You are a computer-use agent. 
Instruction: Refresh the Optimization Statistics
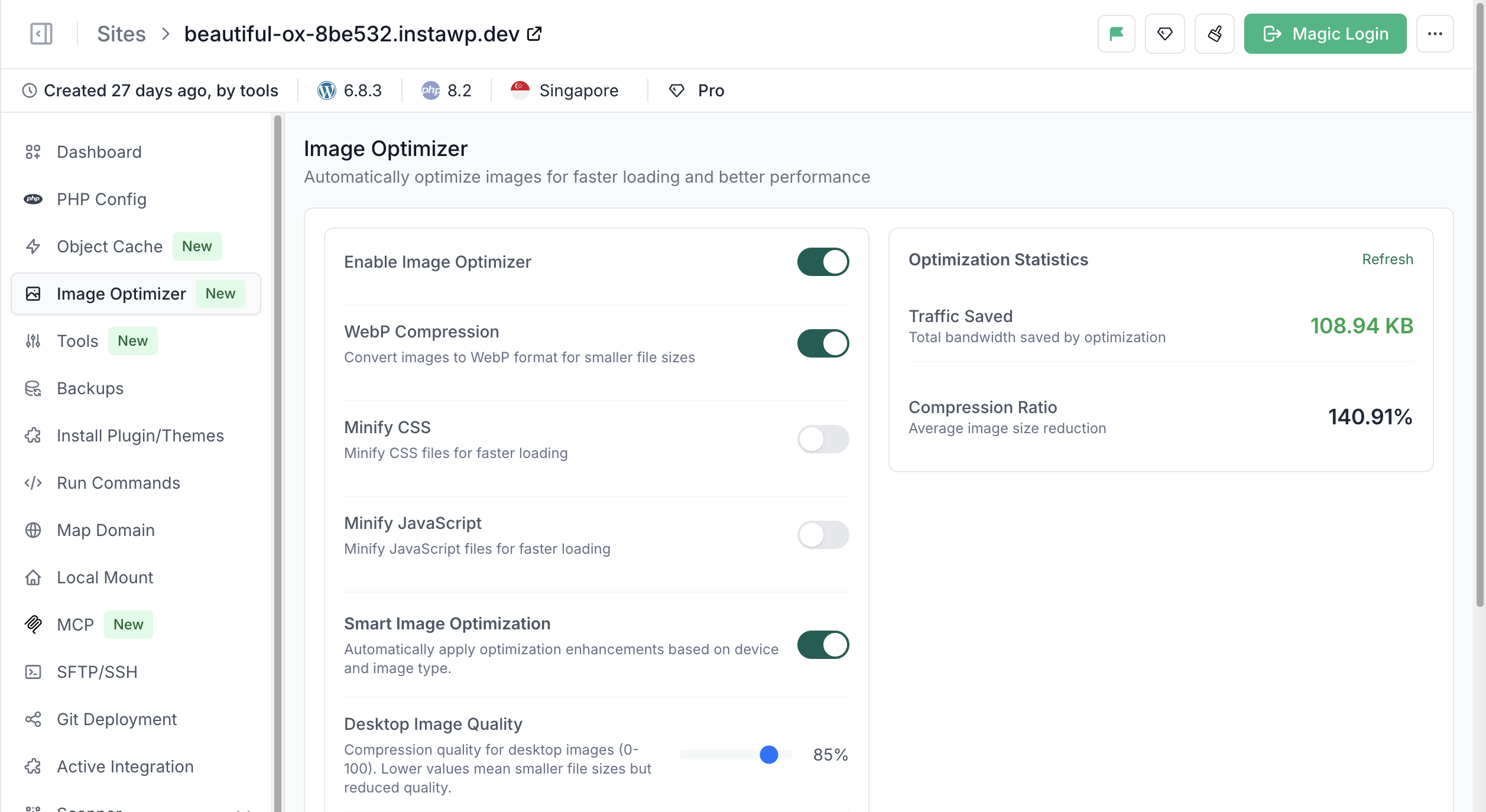coord(1387,259)
